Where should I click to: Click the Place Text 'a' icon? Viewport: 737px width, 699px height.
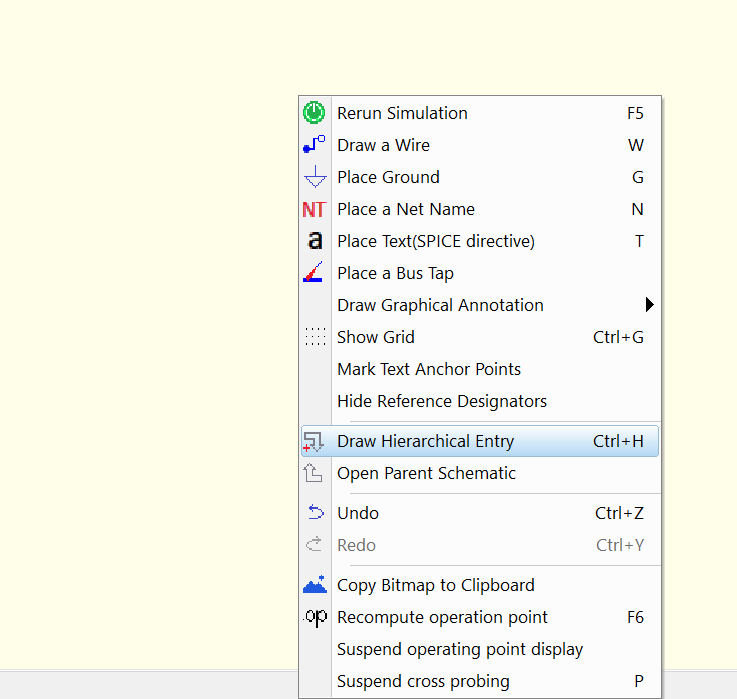point(314,241)
